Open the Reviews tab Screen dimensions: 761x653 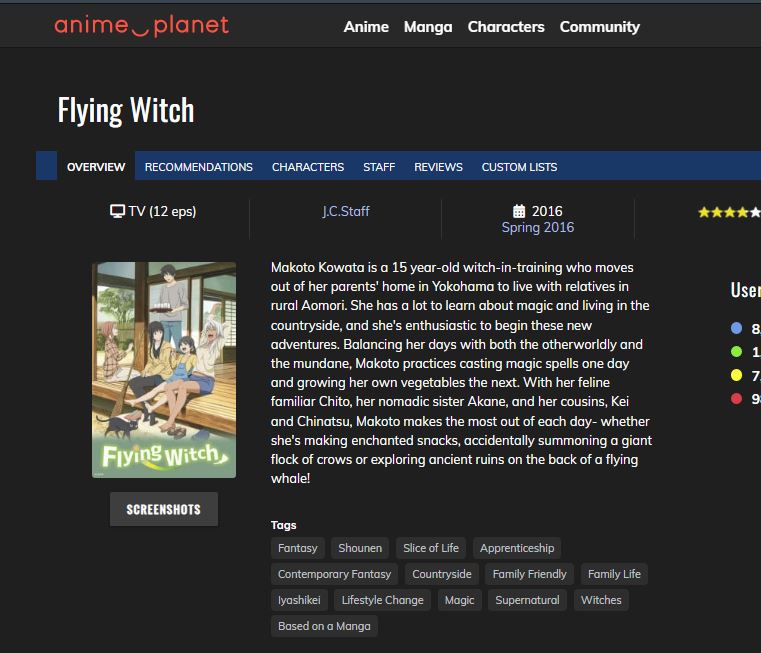tap(438, 167)
